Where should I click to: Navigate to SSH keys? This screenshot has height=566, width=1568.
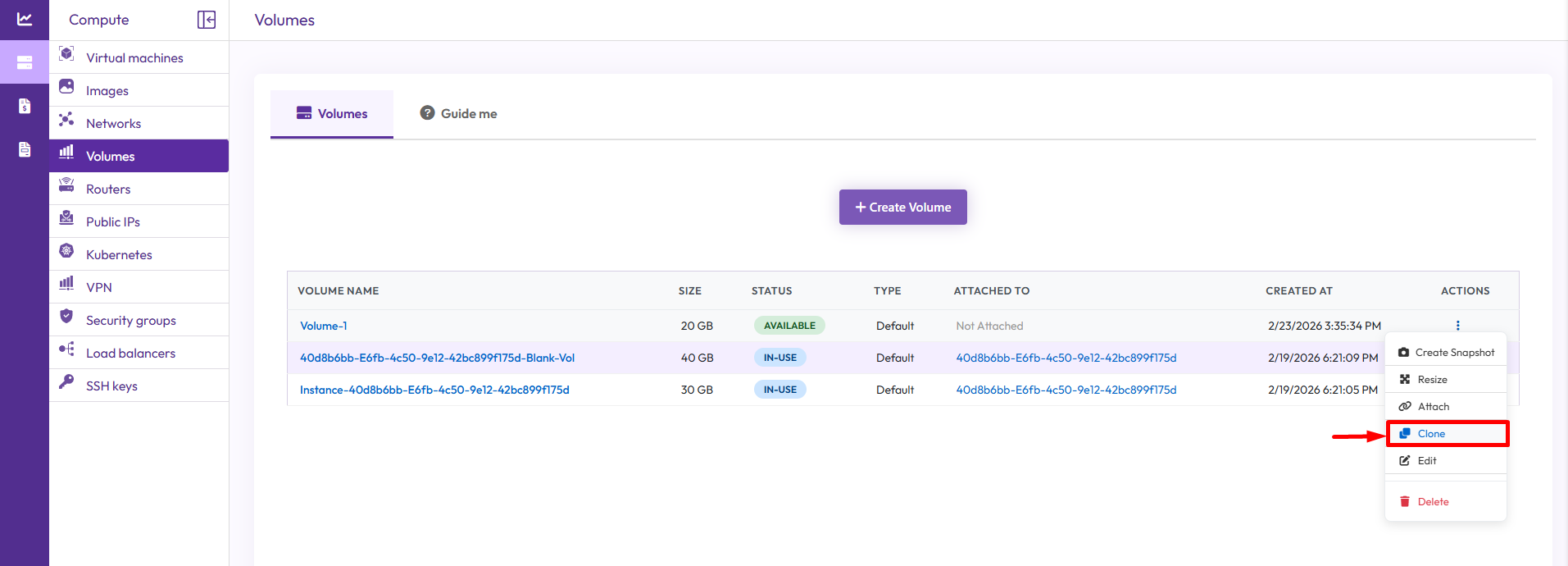(x=111, y=386)
